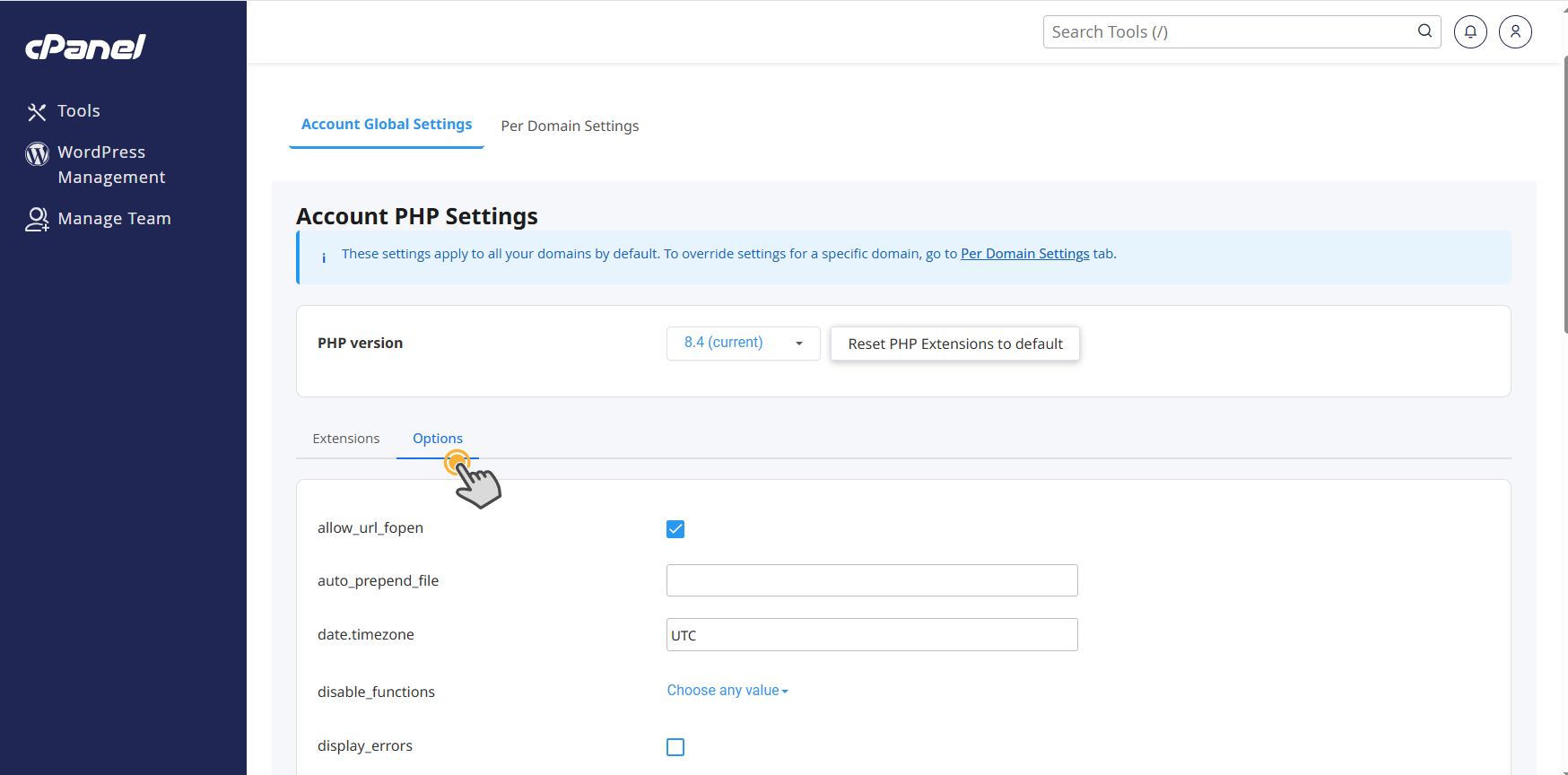Click the info icon in blue notice
The width and height of the screenshot is (1568, 775).
[324, 257]
